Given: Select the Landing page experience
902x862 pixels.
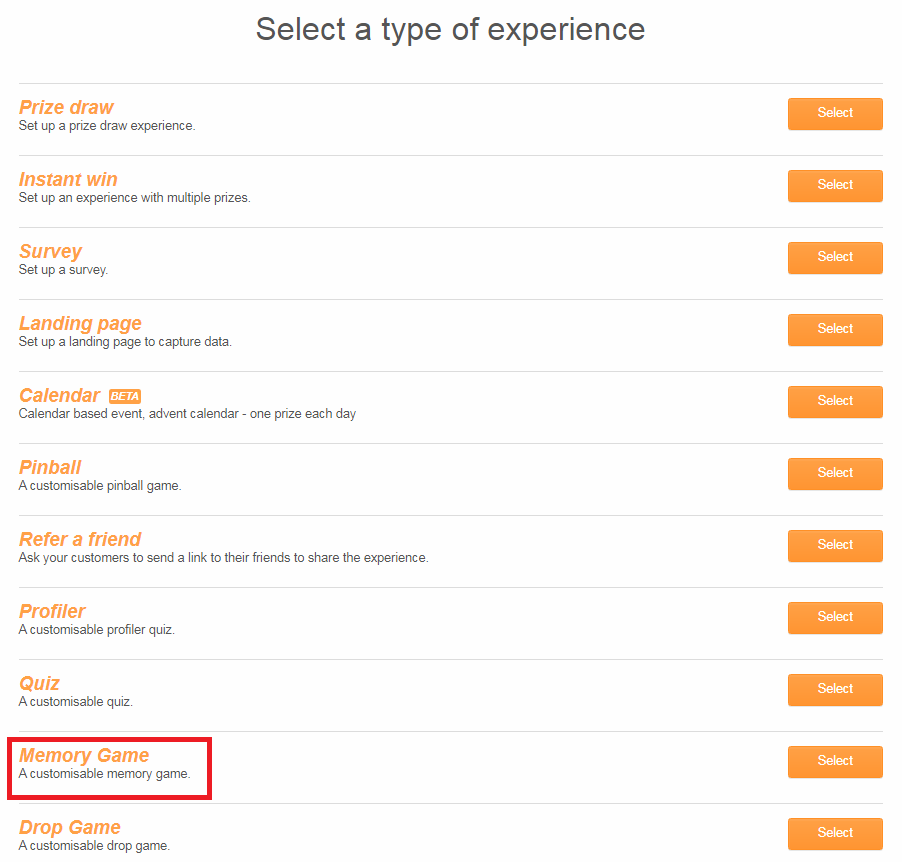Looking at the screenshot, I should click(834, 329).
